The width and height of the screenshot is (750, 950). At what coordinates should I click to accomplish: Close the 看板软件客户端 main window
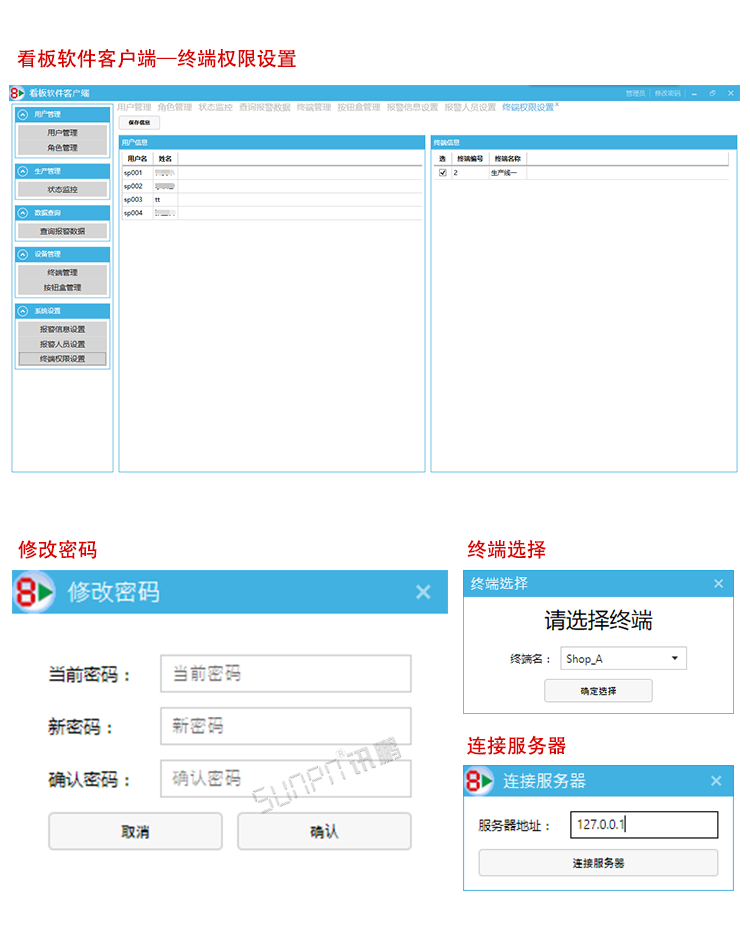[x=731, y=93]
